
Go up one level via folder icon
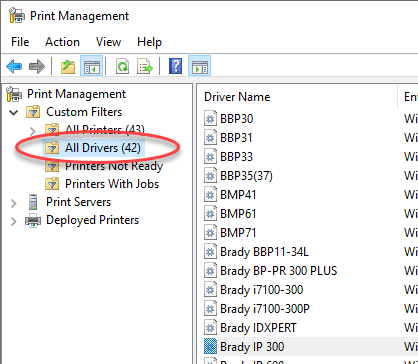68,66
